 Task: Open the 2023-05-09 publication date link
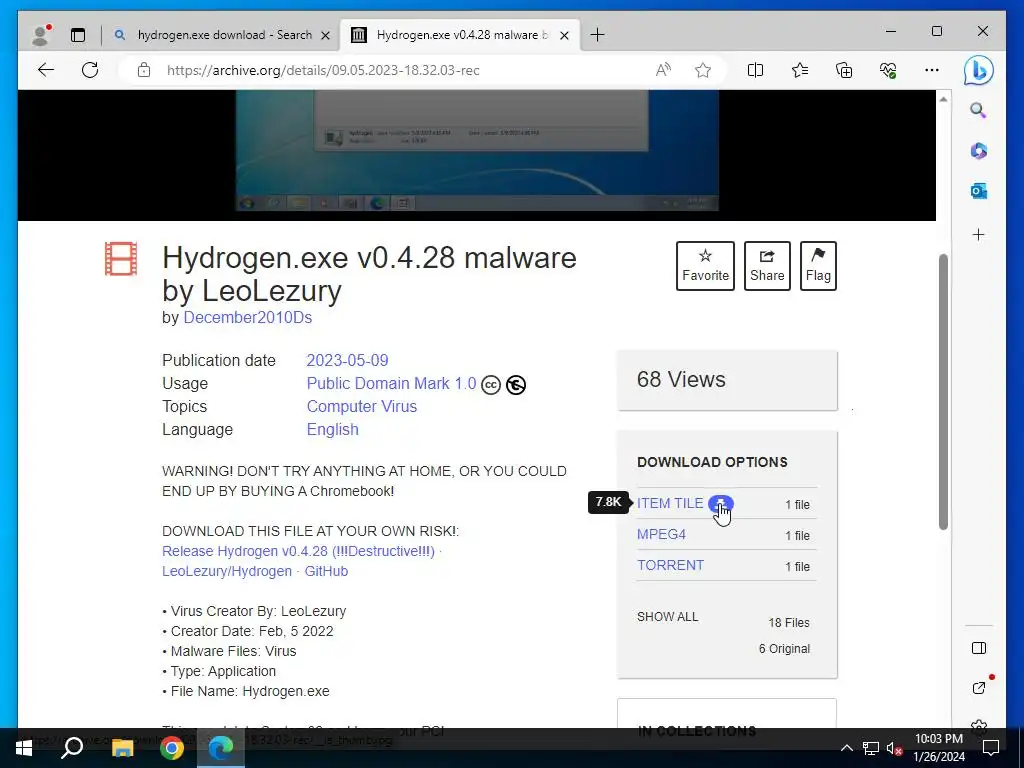(x=347, y=360)
